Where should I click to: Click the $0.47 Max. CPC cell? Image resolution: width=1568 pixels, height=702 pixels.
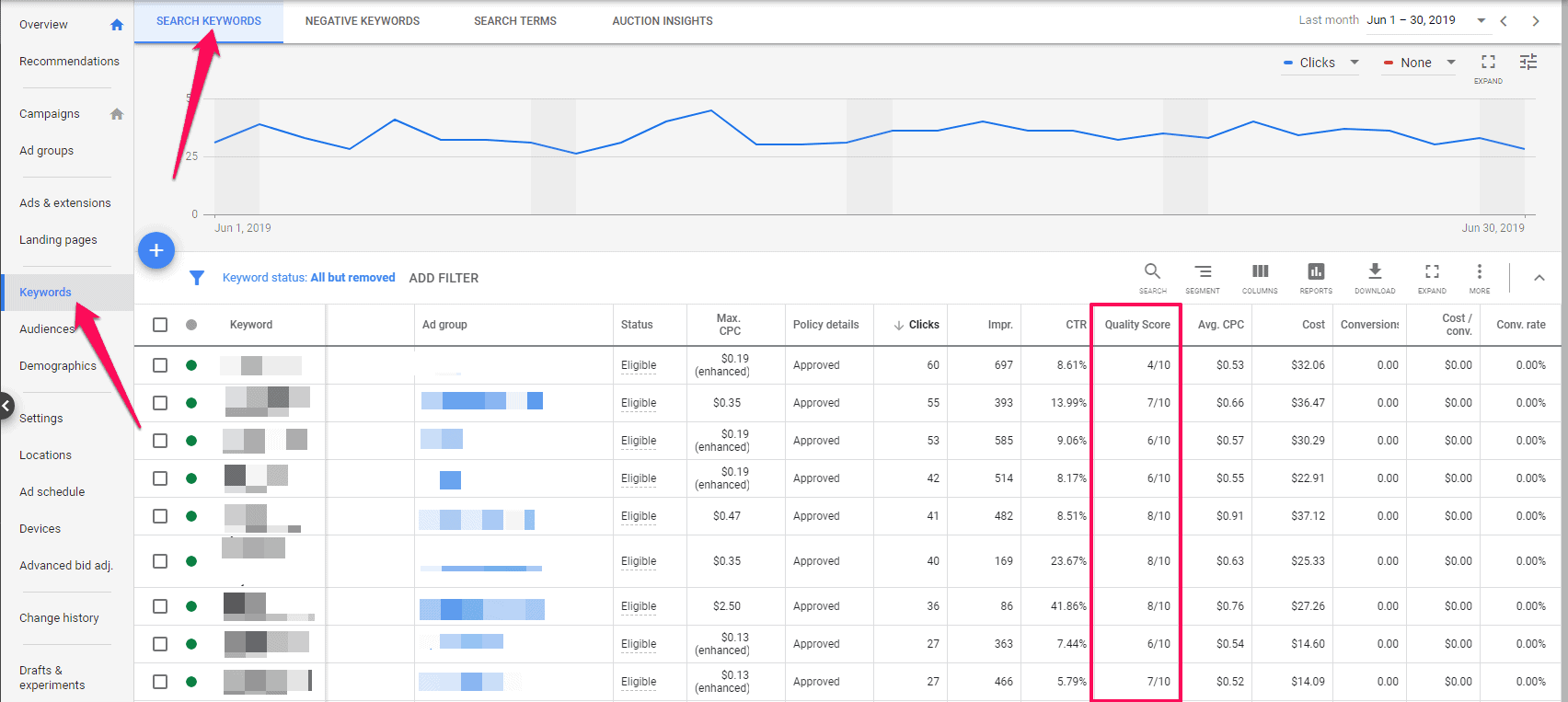[x=727, y=516]
